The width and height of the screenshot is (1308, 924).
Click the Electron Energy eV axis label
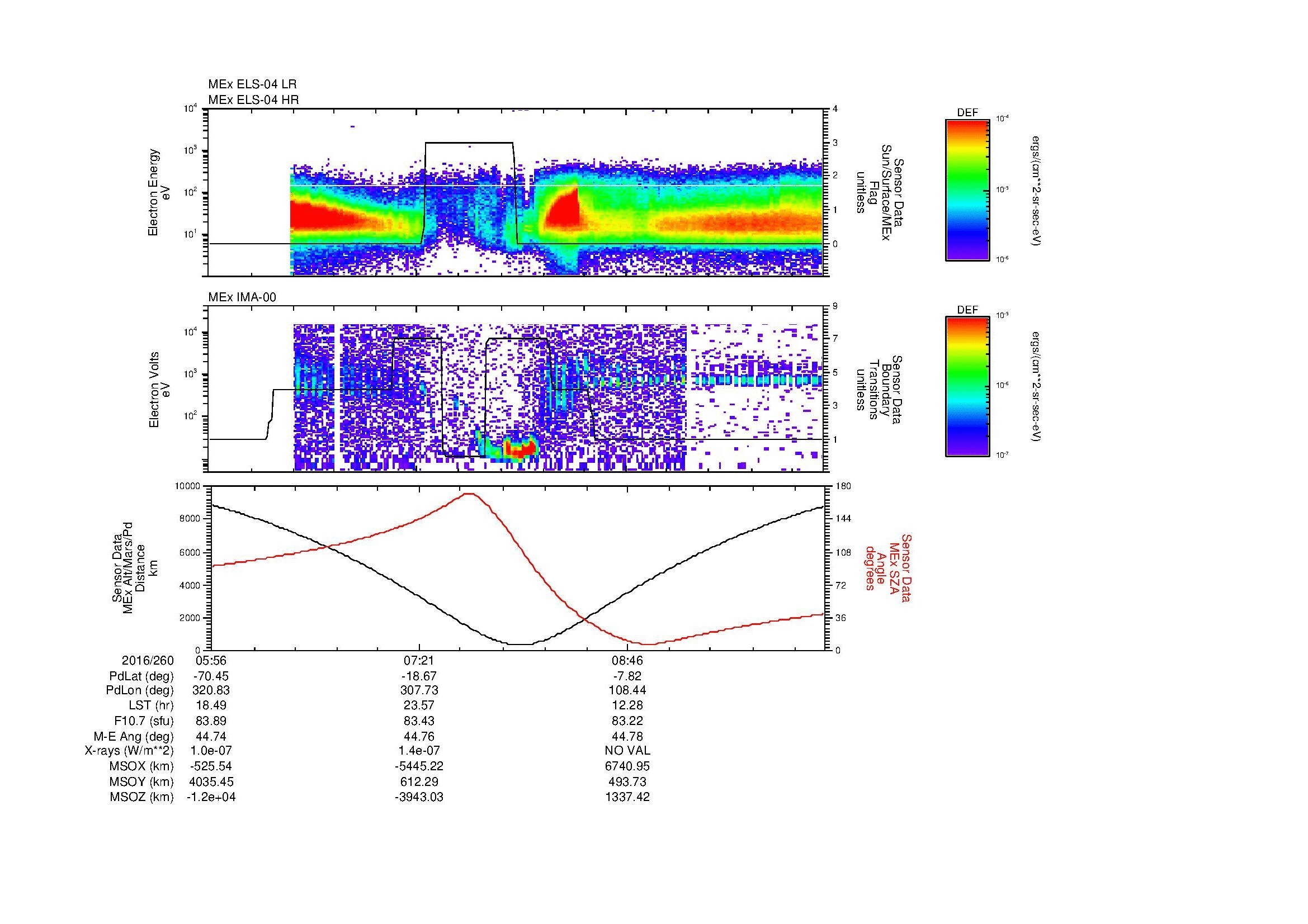[x=159, y=192]
